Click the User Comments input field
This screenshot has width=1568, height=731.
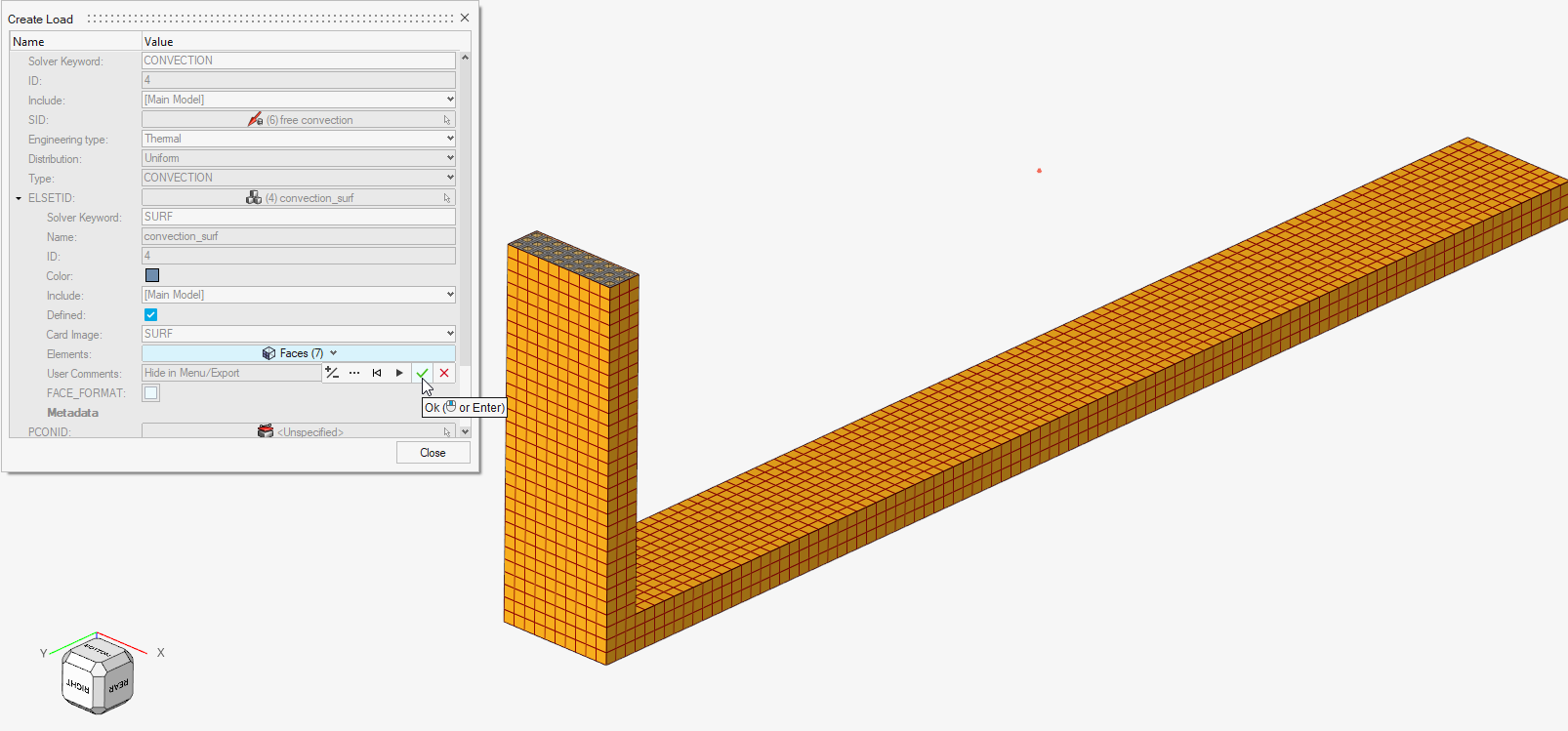tap(231, 373)
